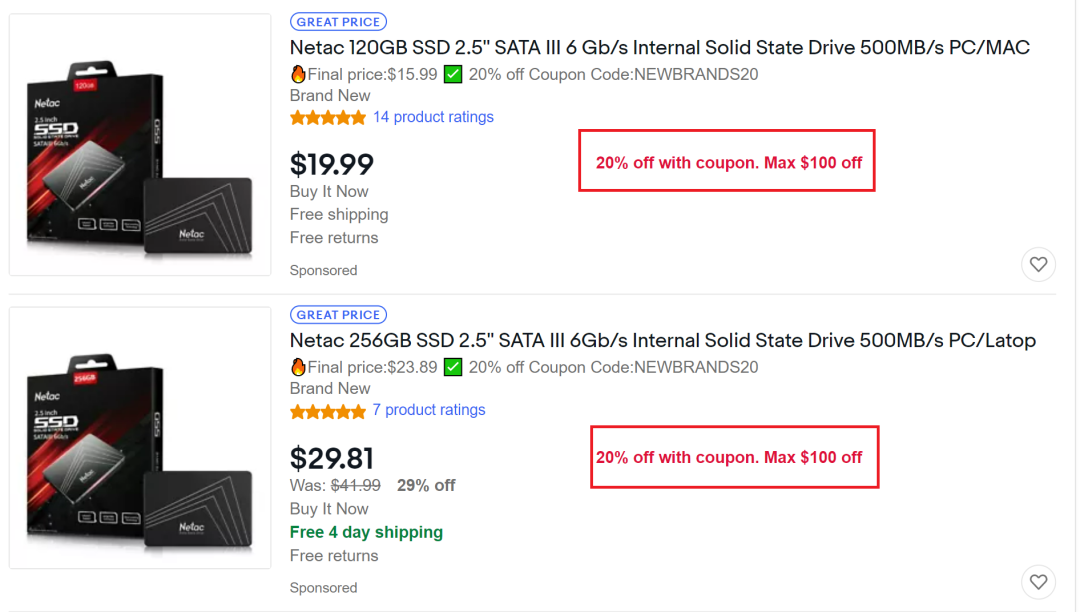Add Netac 256GB SSD to watchlist
1080x612 pixels.
click(x=1038, y=581)
